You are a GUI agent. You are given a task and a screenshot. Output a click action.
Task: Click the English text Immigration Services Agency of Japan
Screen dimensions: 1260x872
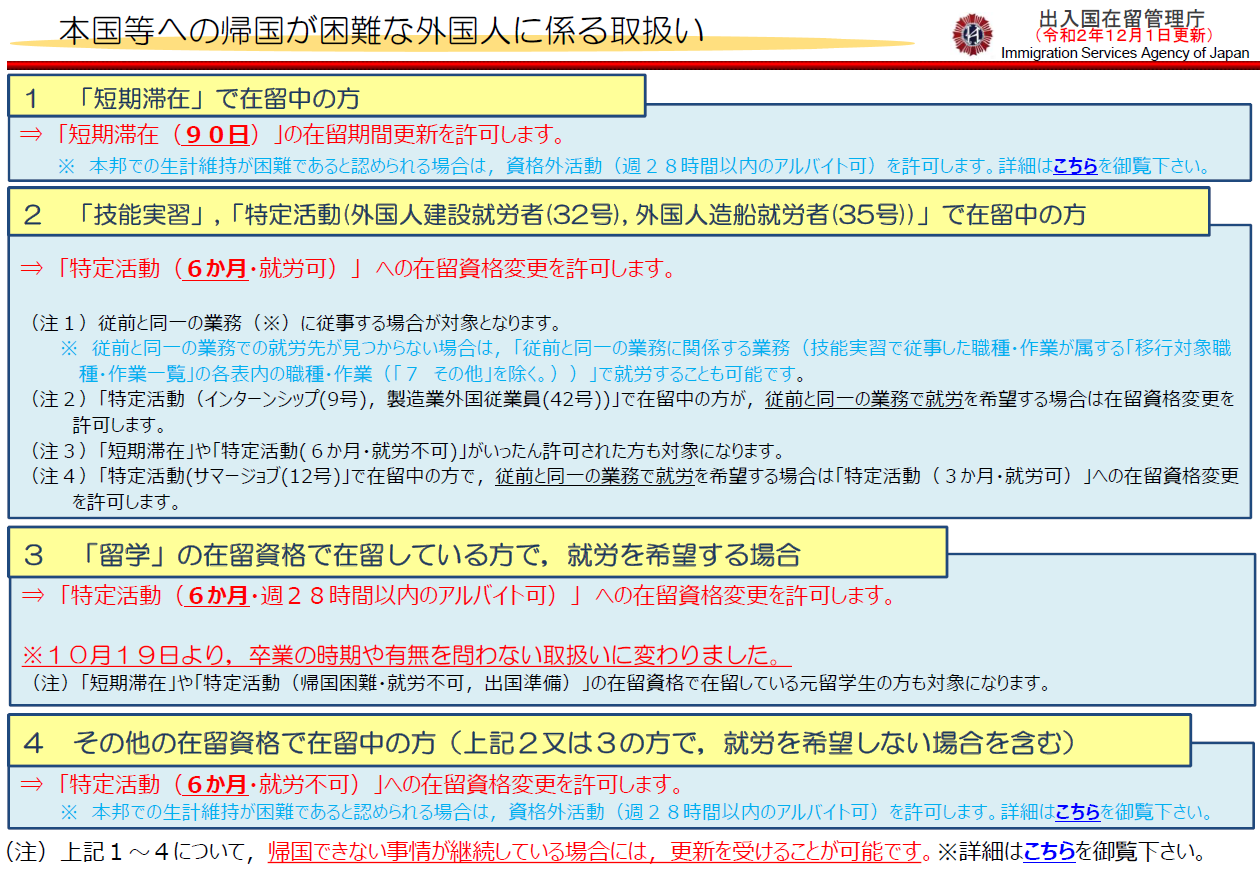pyautogui.click(x=1124, y=53)
